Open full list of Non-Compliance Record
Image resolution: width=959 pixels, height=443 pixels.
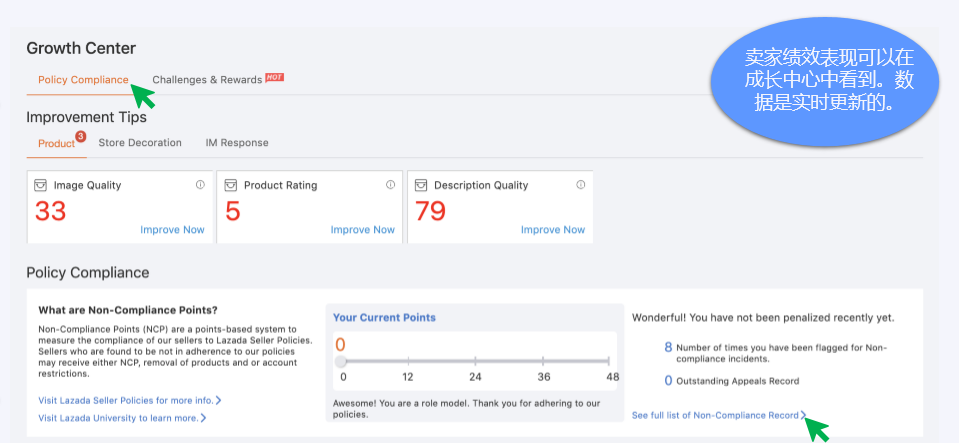715,415
